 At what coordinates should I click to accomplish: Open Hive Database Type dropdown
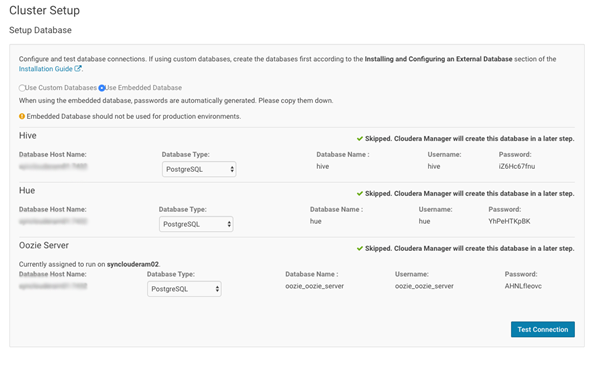(x=199, y=169)
